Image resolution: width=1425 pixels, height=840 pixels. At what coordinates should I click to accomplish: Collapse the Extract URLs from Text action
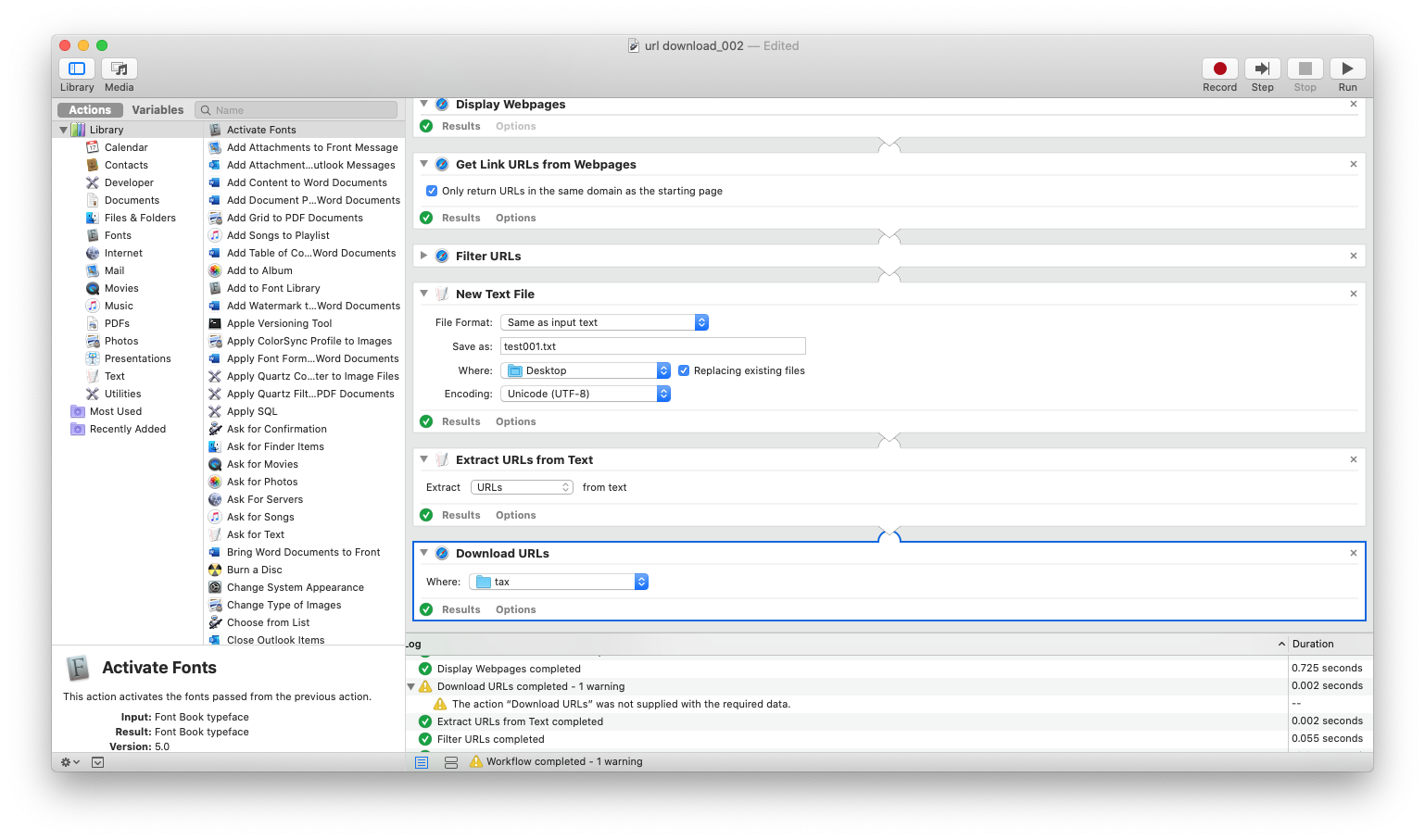[424, 459]
